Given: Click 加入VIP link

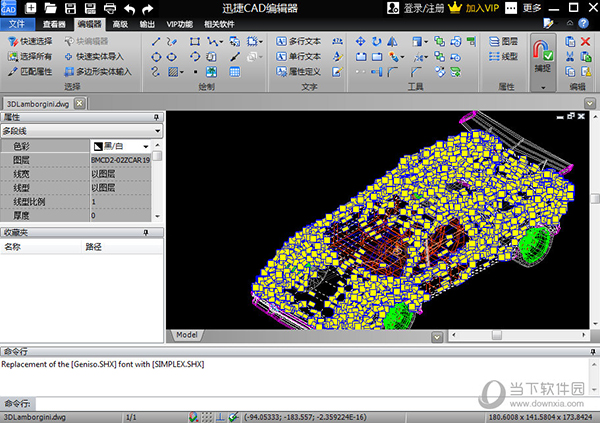Looking at the screenshot, I should pos(474,8).
